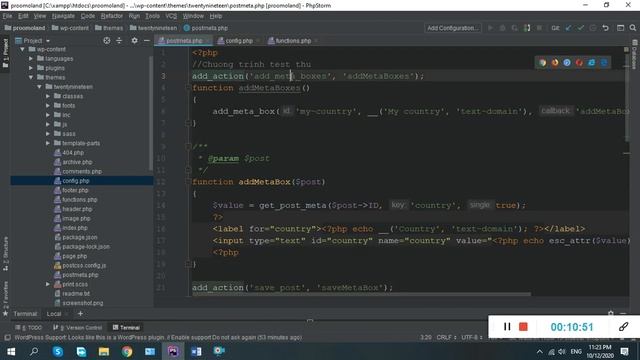Toggle the Favorites tool window side tab
Viewport: 640px width, 360px height.
tap(5, 298)
